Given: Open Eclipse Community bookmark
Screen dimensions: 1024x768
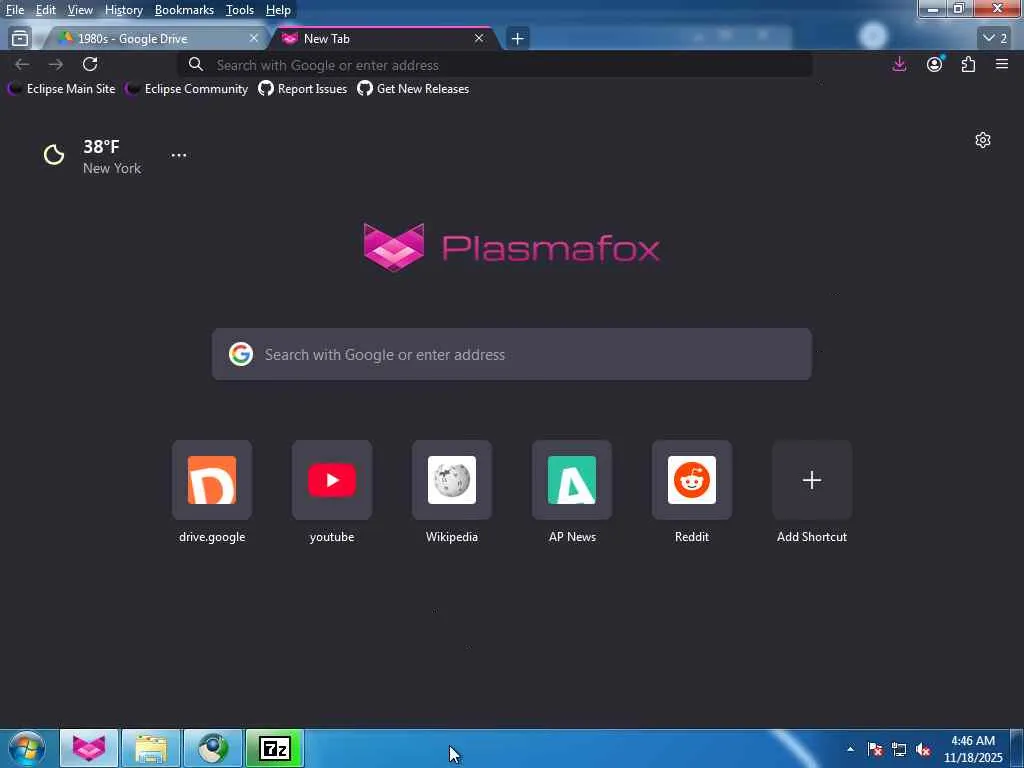Looking at the screenshot, I should click(x=186, y=89).
